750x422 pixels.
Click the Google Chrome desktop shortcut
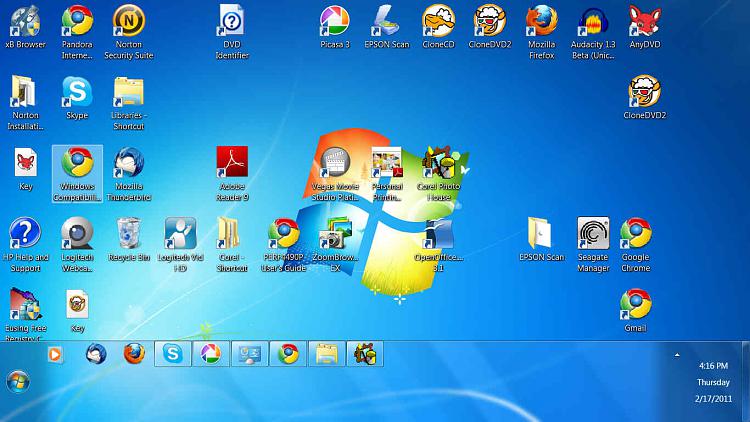635,233
